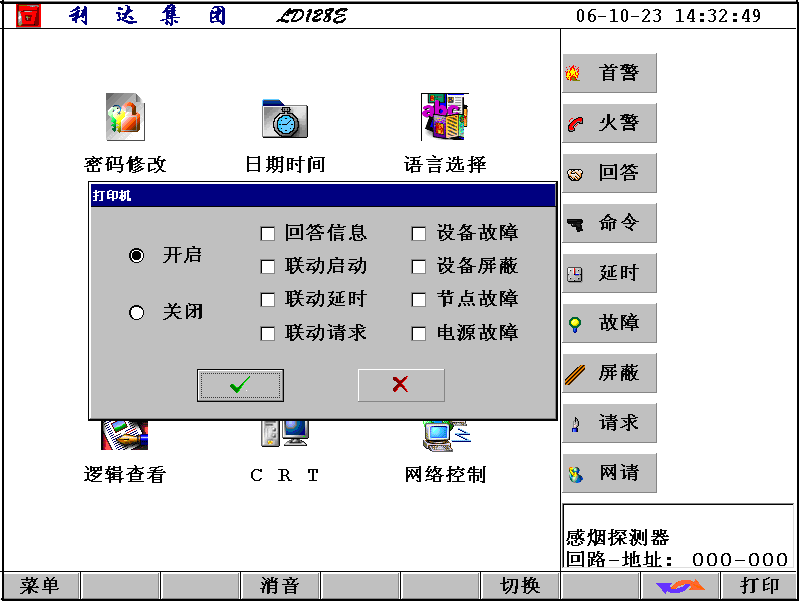Toggle the 电源故障 checkbox

[x=419, y=334]
